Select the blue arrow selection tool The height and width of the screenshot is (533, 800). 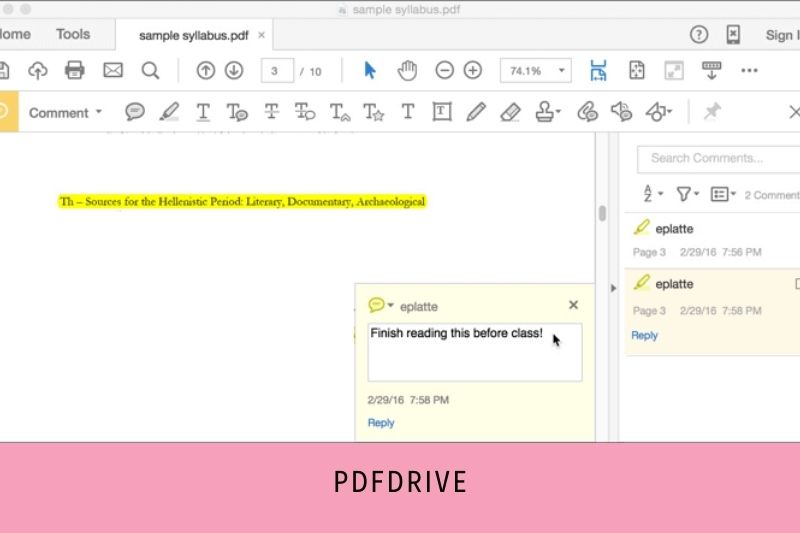pyautogui.click(x=370, y=70)
